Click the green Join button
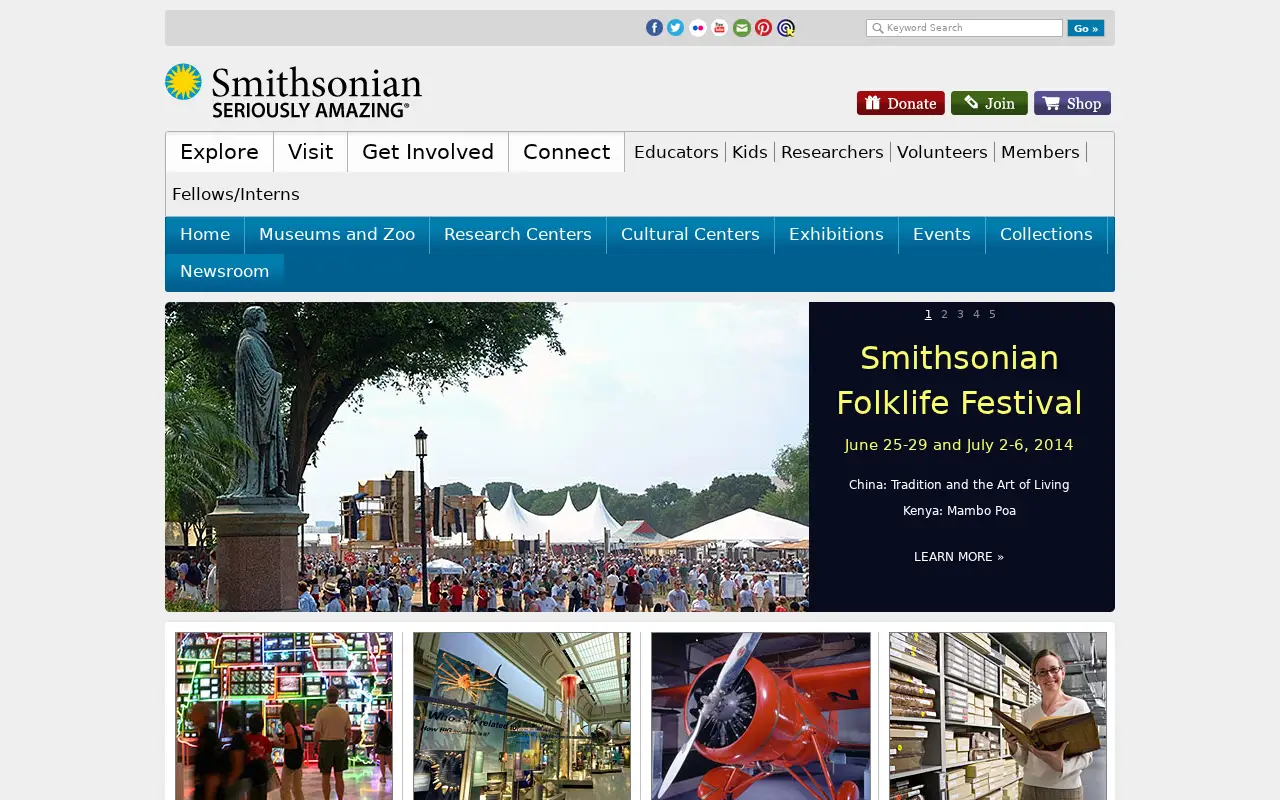 click(x=989, y=103)
